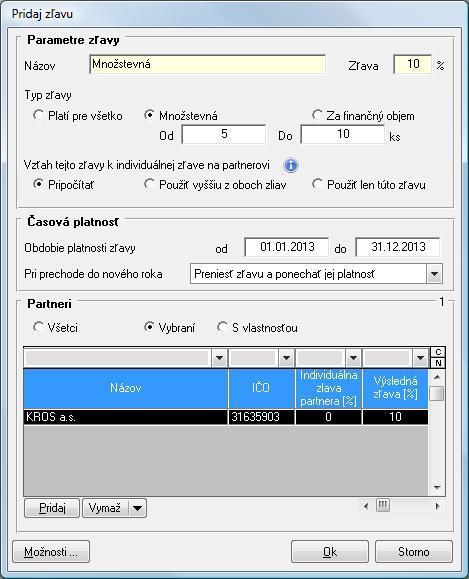Viewport: 469px width, 579px height.
Task: Click the horizontal scrollbar right arrow
Action: [x=438, y=506]
